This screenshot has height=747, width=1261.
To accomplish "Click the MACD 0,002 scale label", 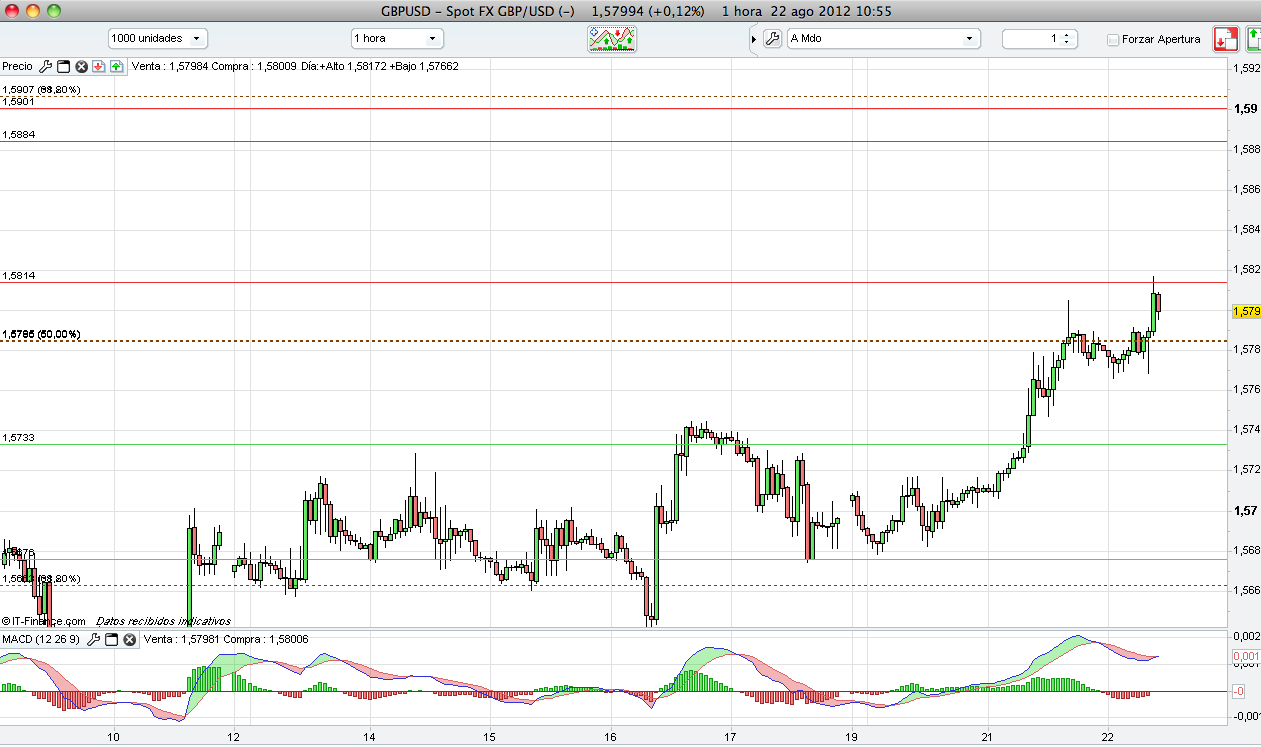I will 1246,636.
